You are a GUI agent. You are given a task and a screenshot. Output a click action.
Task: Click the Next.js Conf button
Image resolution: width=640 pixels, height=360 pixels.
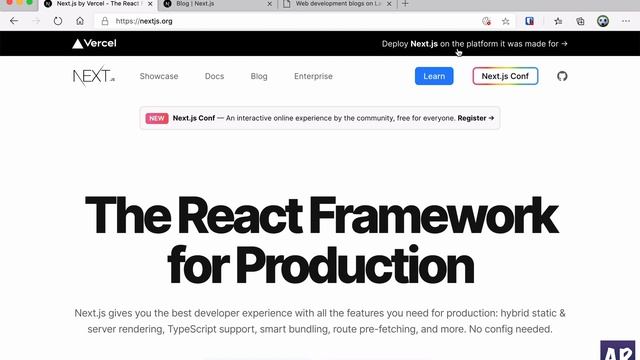tap(505, 76)
